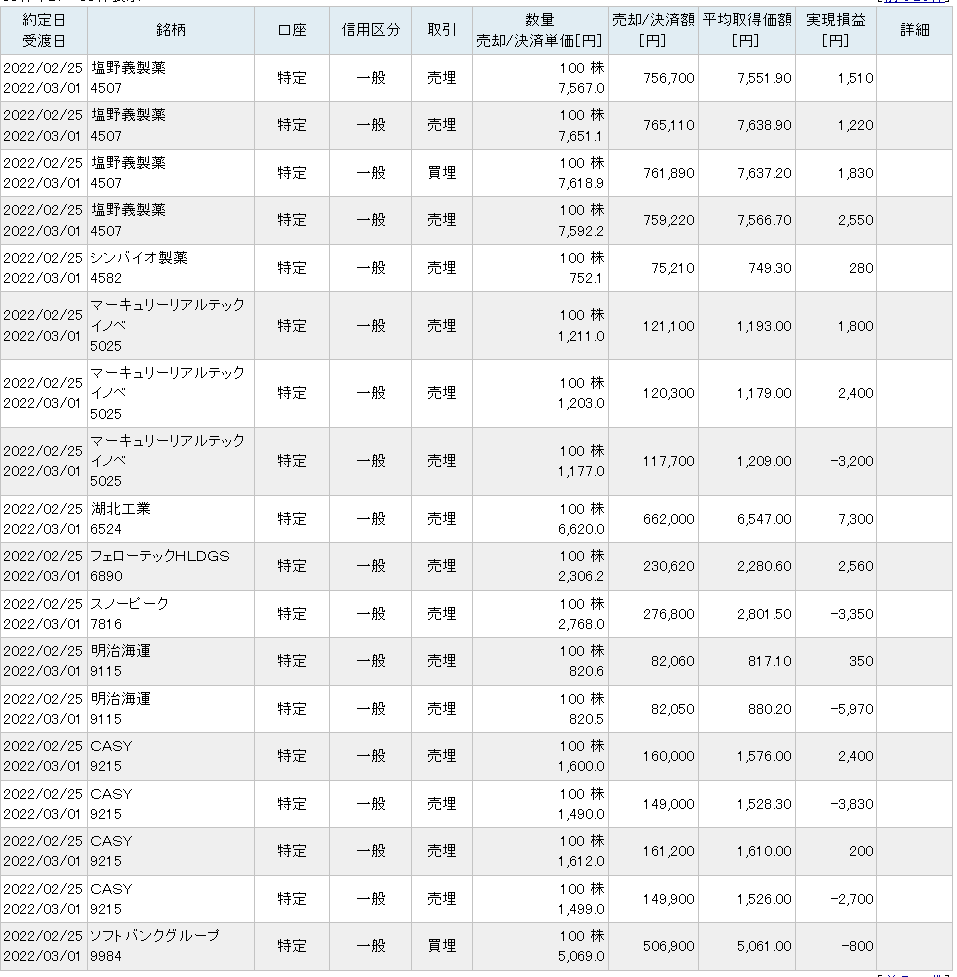
Task: Select the 749.30 average cost cell
Action: coord(747,268)
